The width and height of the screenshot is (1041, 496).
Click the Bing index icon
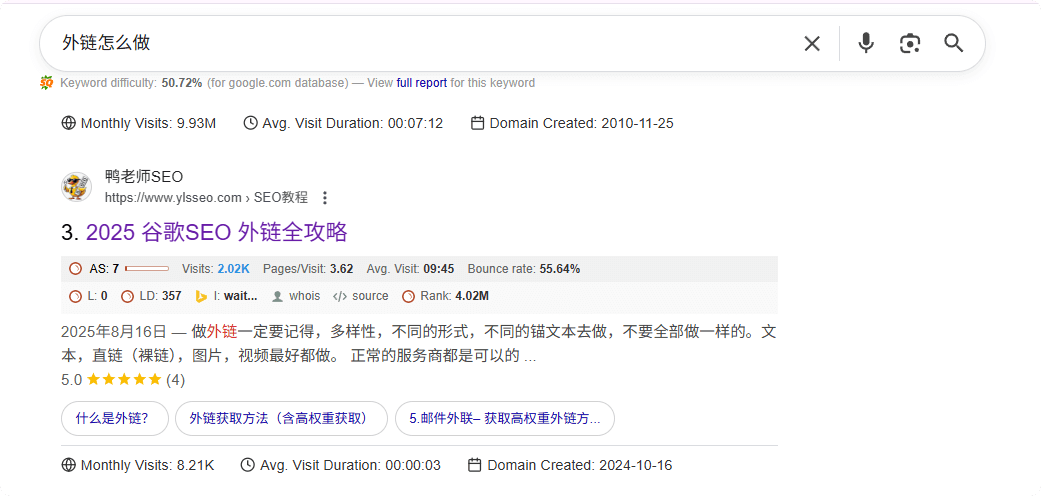tap(202, 296)
